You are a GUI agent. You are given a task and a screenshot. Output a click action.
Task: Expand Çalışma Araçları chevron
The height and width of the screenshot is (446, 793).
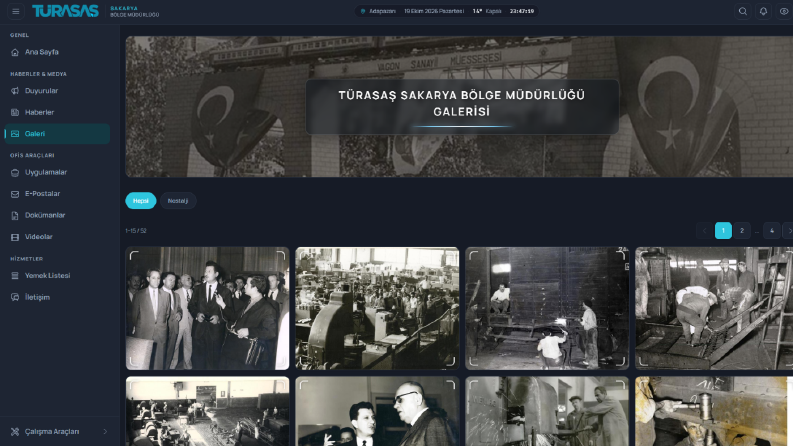pos(105,431)
